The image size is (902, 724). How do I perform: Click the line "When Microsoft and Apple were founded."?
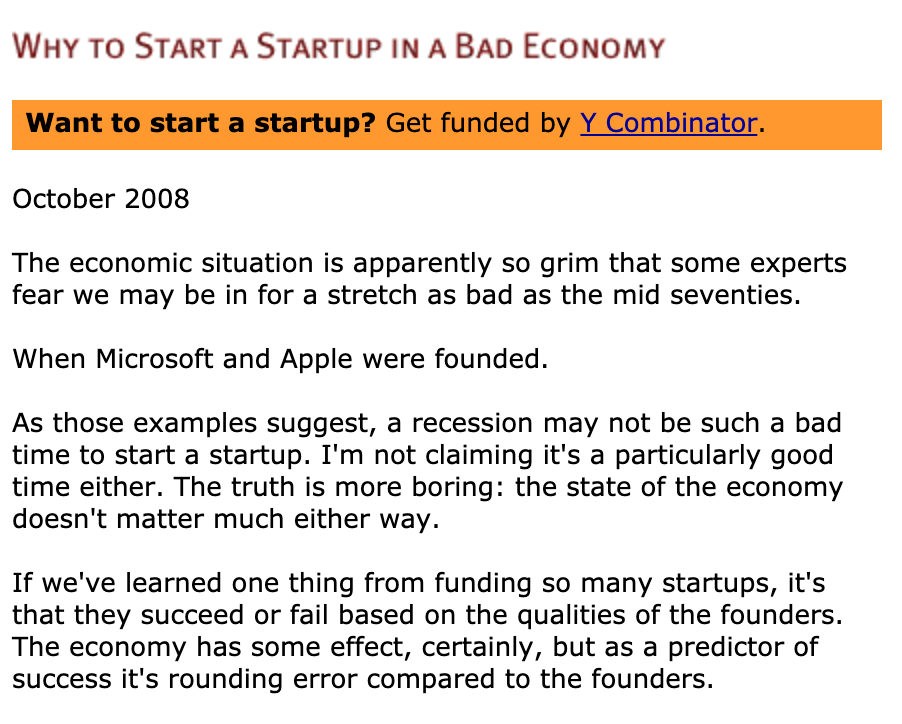[280, 358]
